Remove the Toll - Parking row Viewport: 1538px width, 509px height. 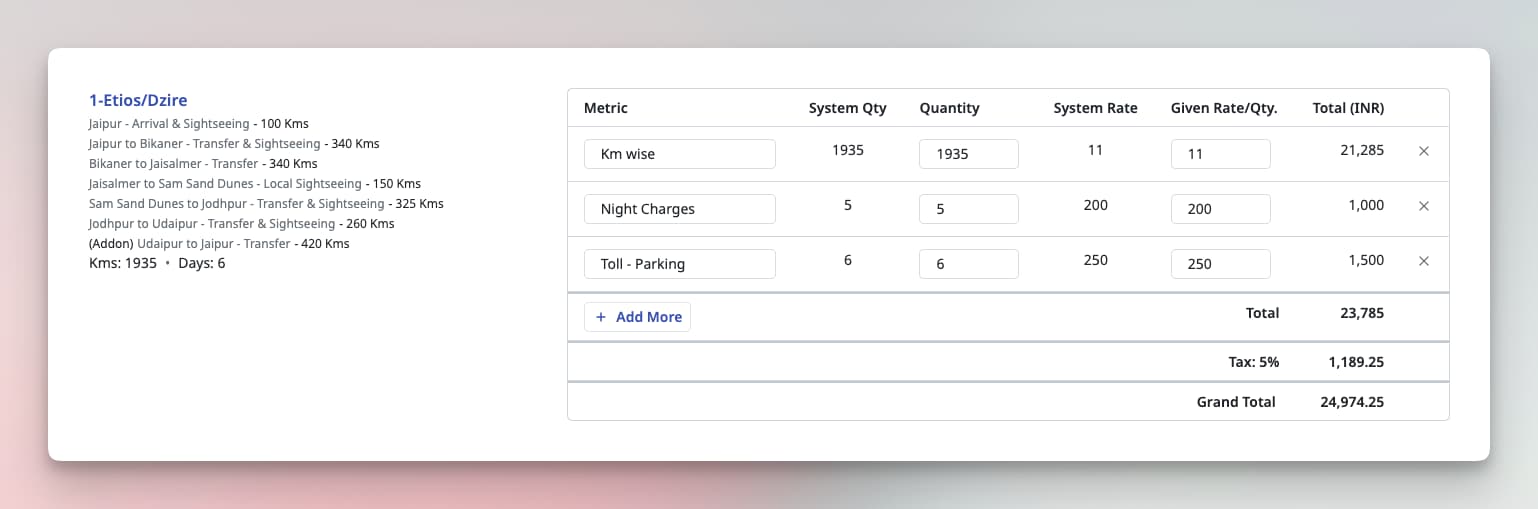point(1424,261)
